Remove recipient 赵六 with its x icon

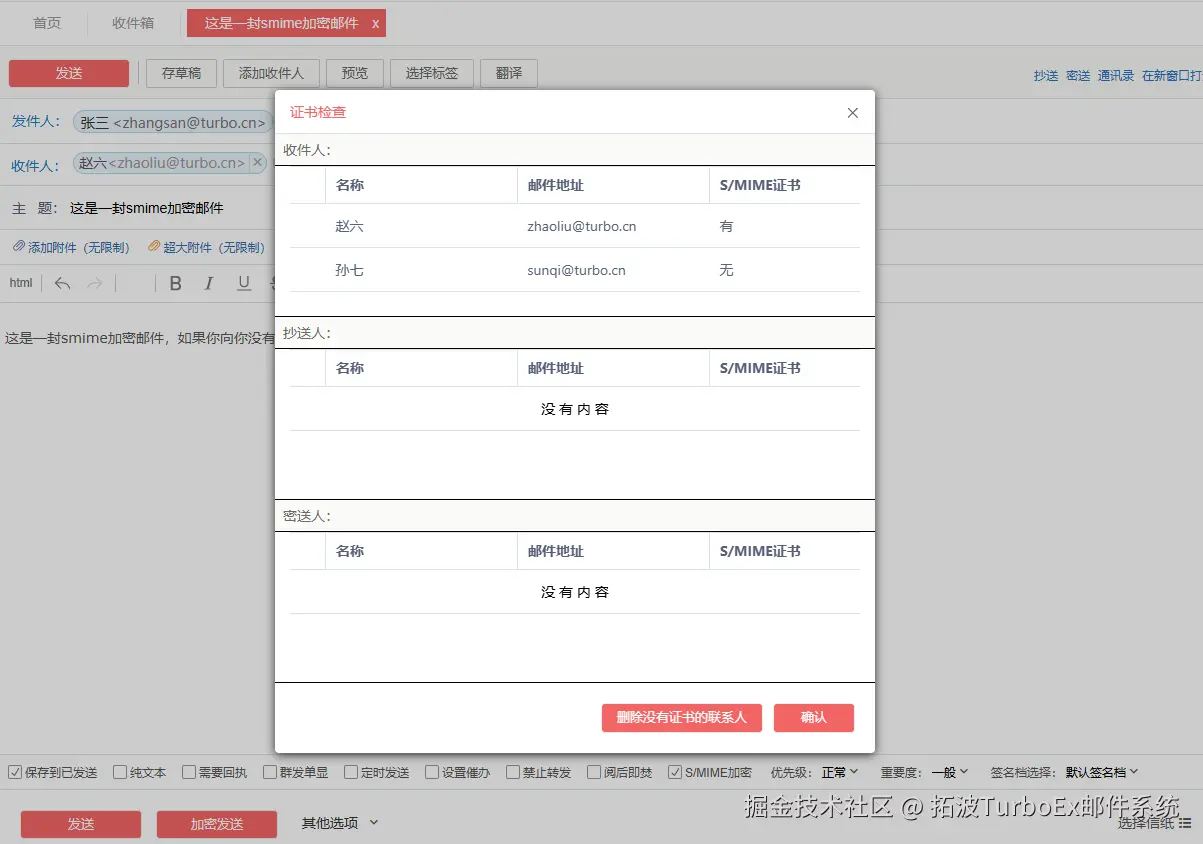click(257, 162)
